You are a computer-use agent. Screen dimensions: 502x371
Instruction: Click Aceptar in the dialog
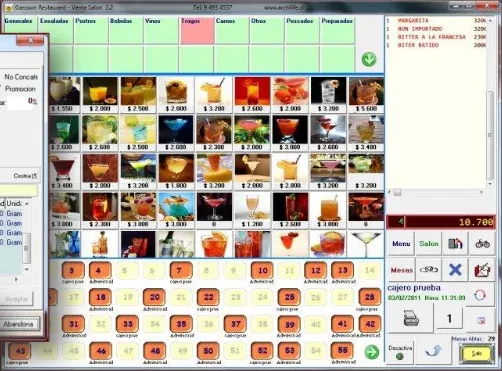[x=17, y=299]
